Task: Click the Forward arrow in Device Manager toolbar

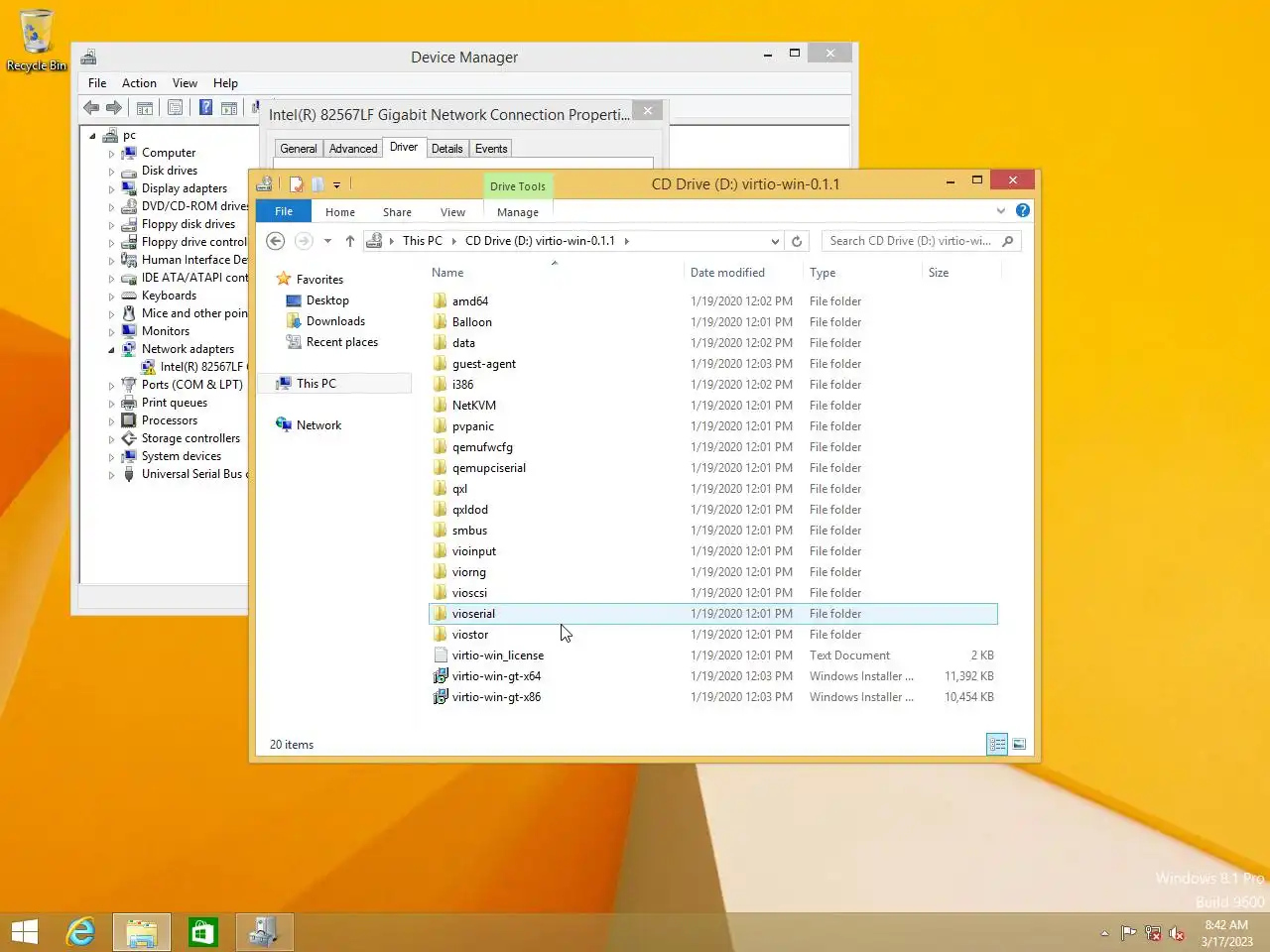Action: click(x=114, y=108)
